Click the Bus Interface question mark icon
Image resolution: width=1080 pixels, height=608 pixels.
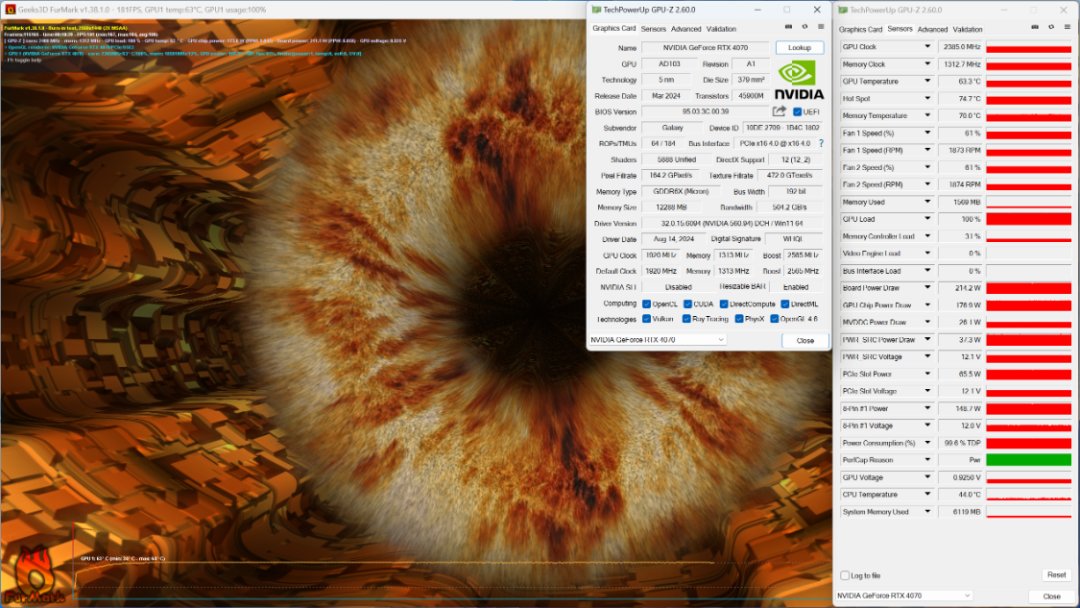820,143
